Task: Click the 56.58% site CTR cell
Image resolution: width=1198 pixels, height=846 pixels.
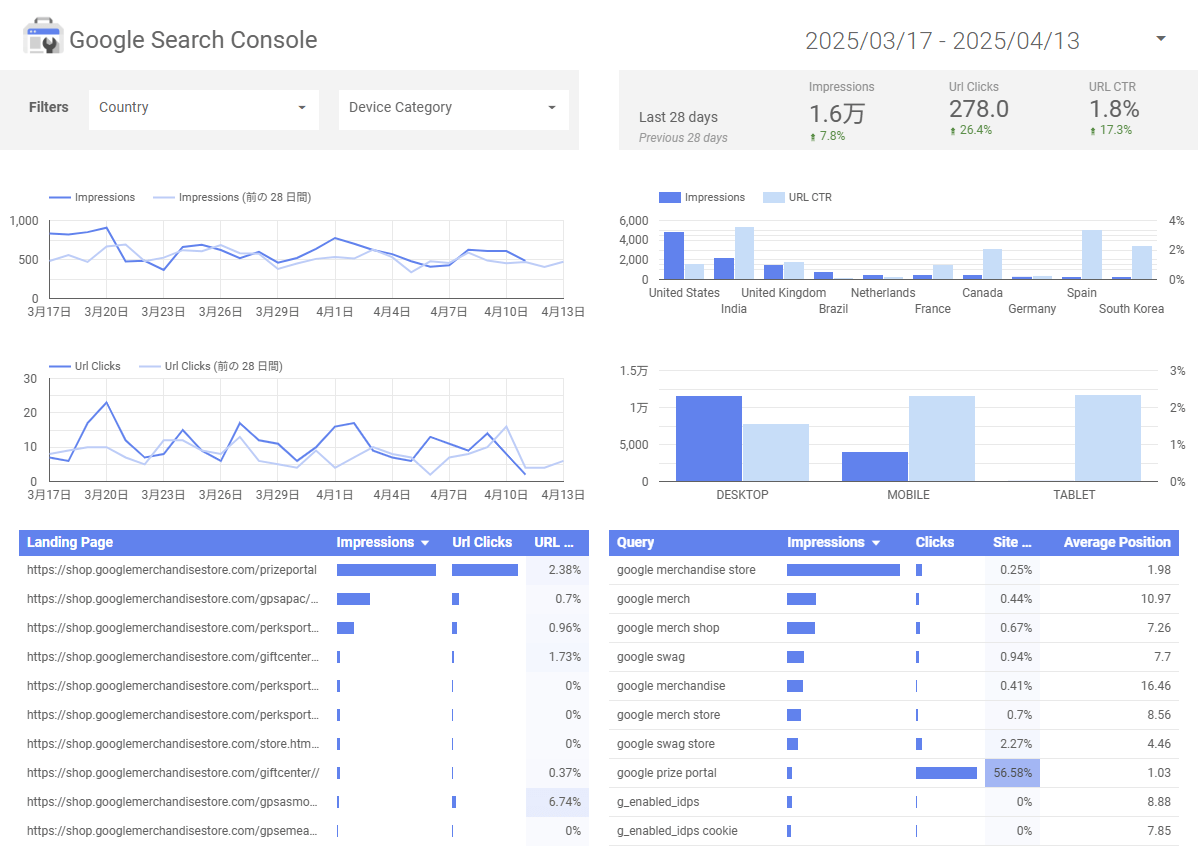Action: (1012, 773)
